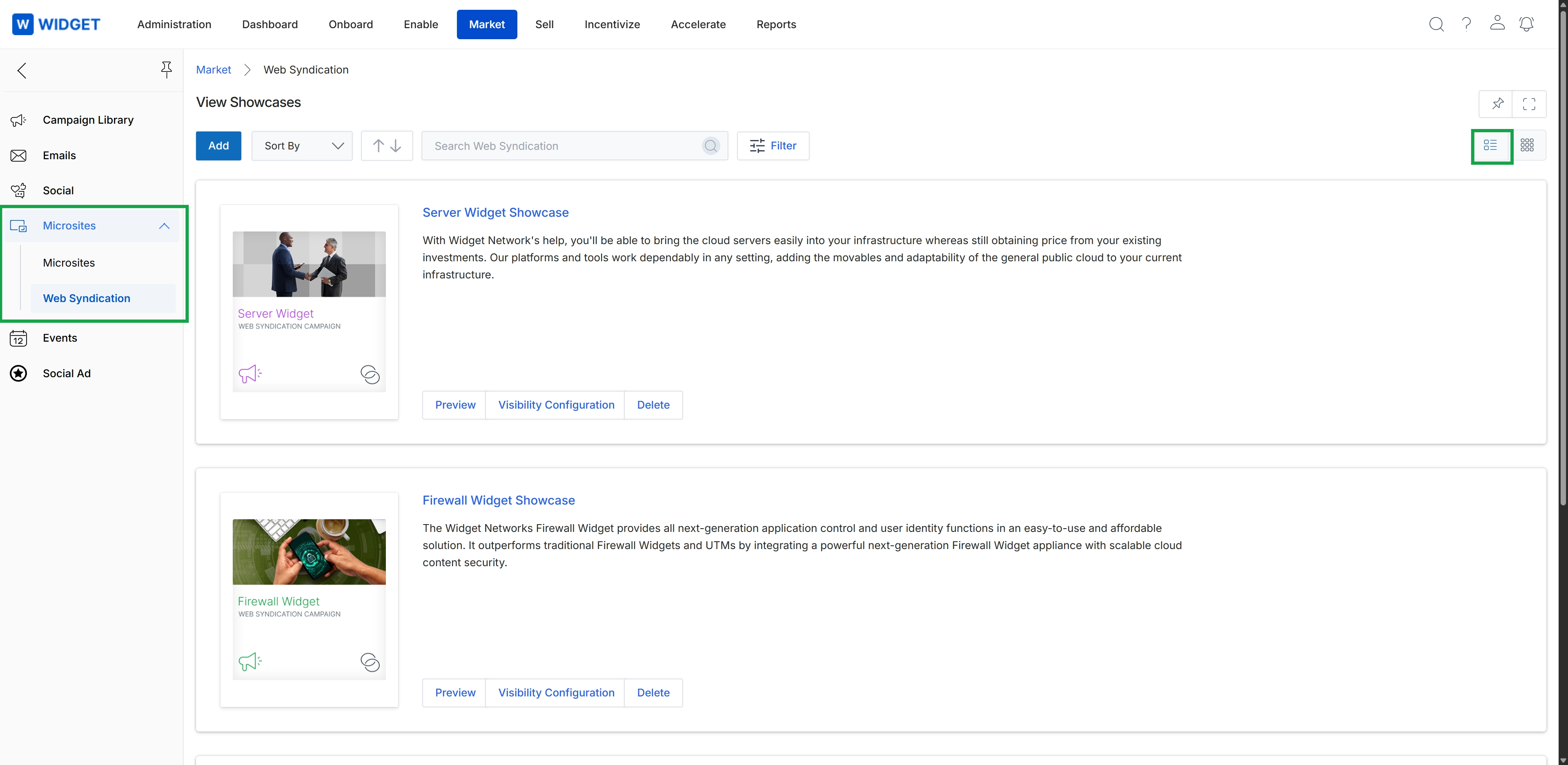Open the Firewall Widget Showcase title link

[499, 500]
